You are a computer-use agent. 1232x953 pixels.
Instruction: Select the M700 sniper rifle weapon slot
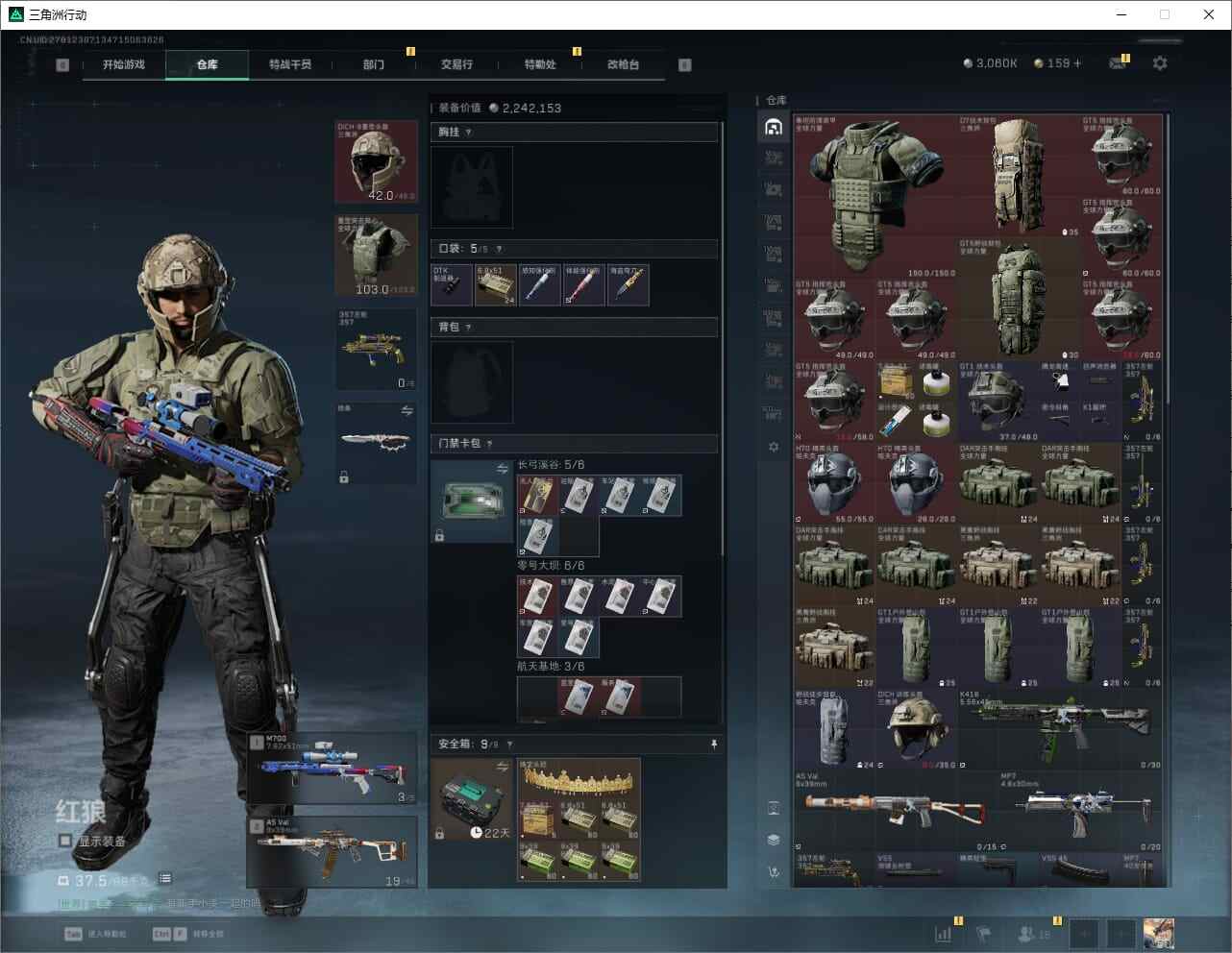(333, 770)
